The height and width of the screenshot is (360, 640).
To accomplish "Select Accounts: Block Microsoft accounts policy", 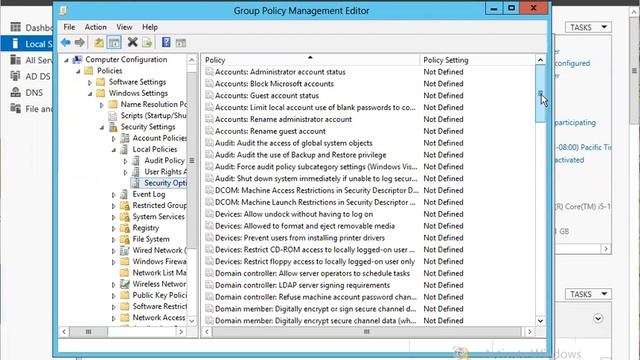I will click(274, 84).
